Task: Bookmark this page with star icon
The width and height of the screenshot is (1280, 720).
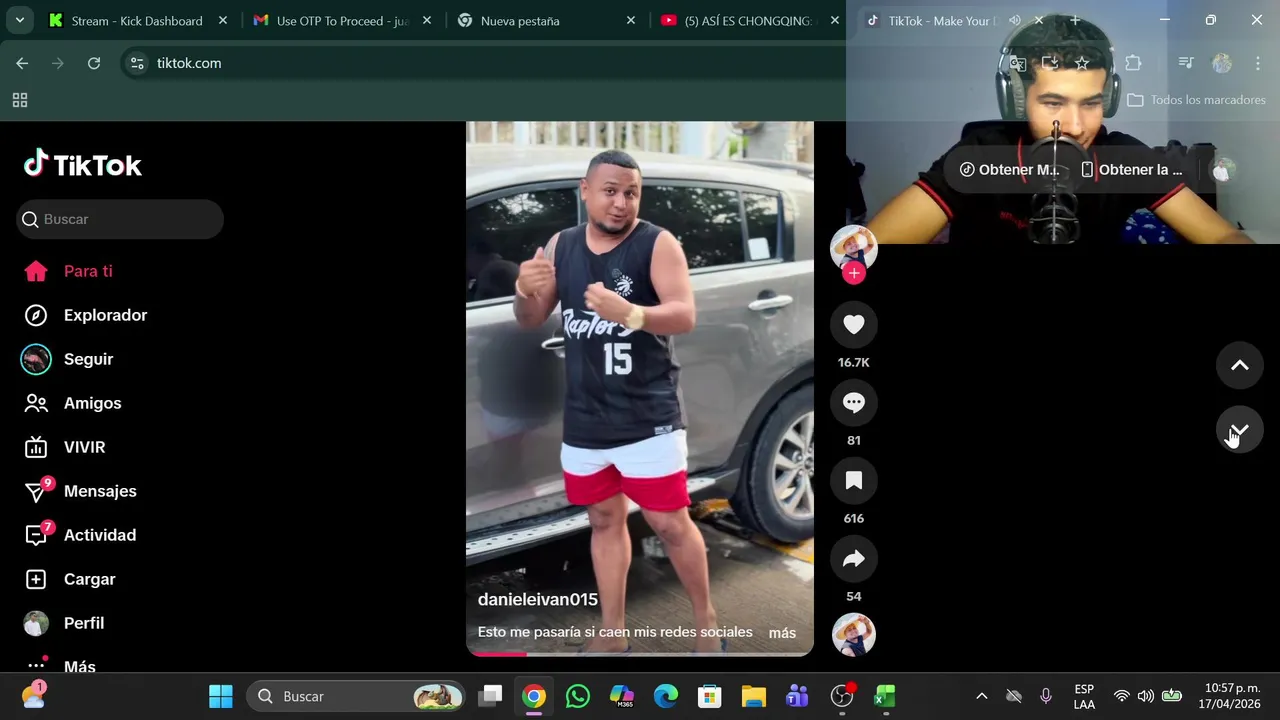Action: pyautogui.click(x=1082, y=63)
